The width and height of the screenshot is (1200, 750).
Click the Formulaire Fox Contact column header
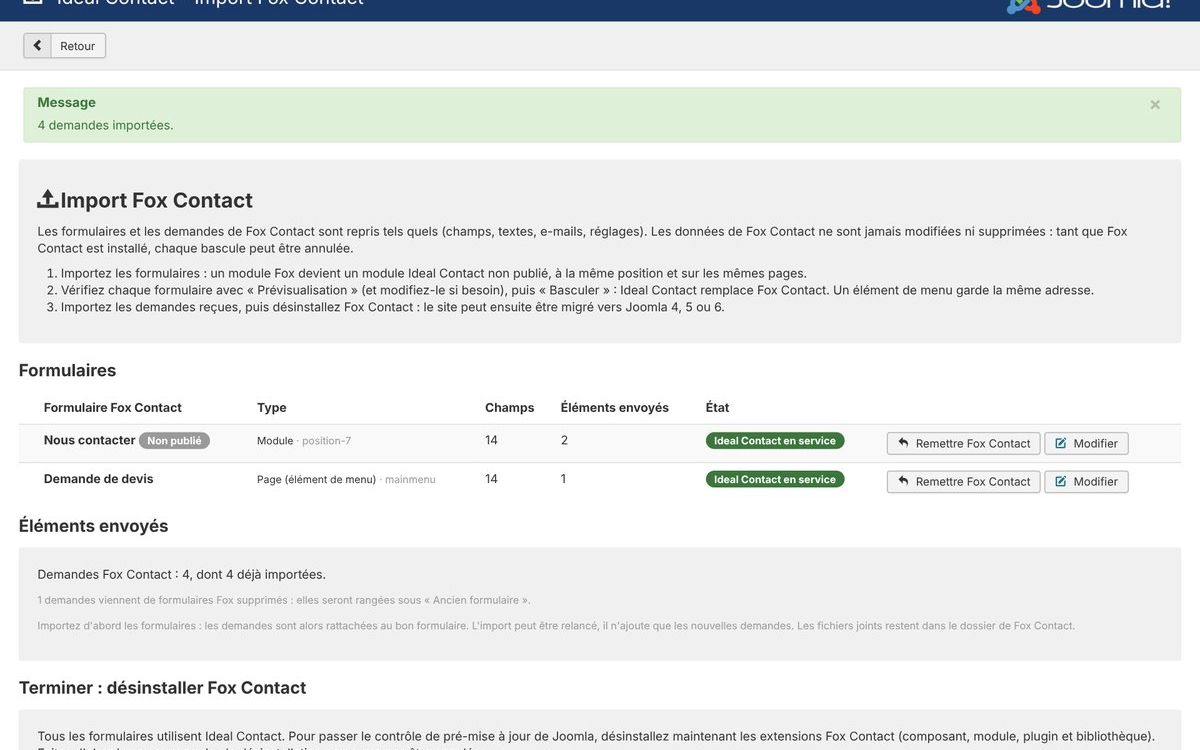coord(113,407)
